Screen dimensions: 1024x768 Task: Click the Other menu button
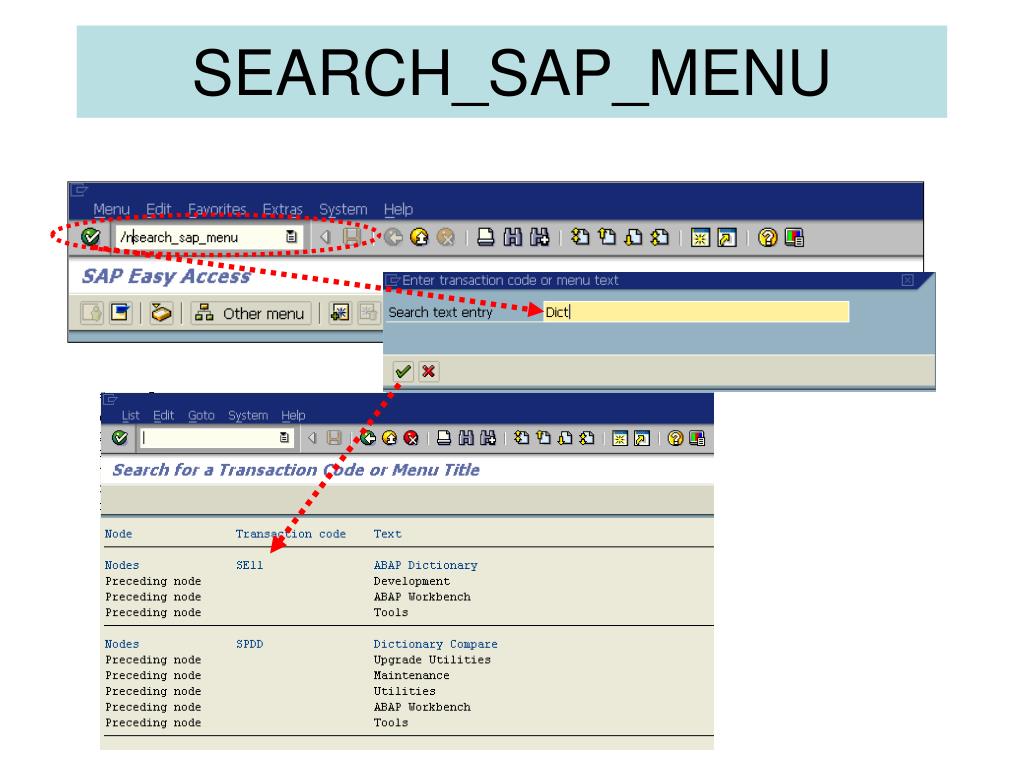[251, 313]
